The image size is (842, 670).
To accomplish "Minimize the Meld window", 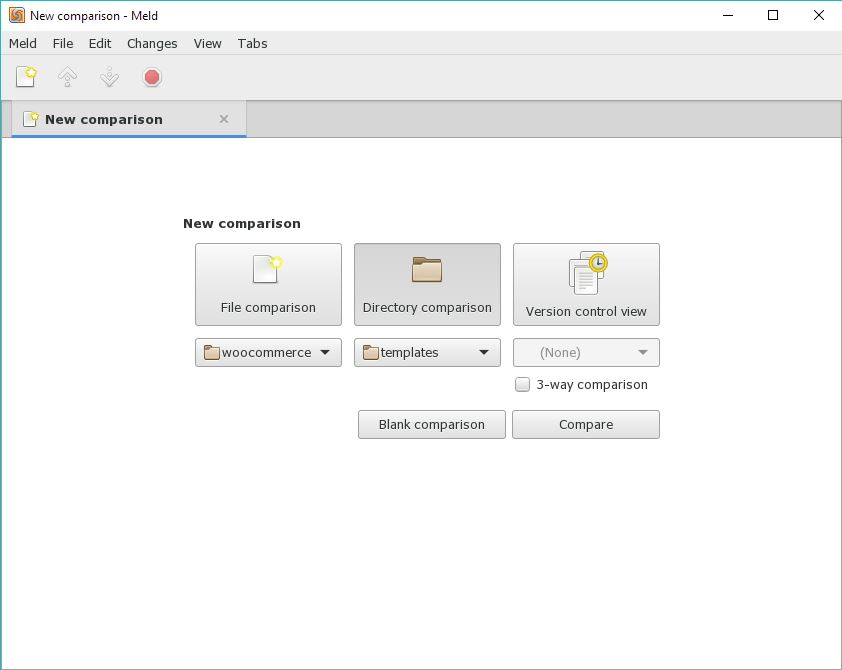I will (728, 15).
